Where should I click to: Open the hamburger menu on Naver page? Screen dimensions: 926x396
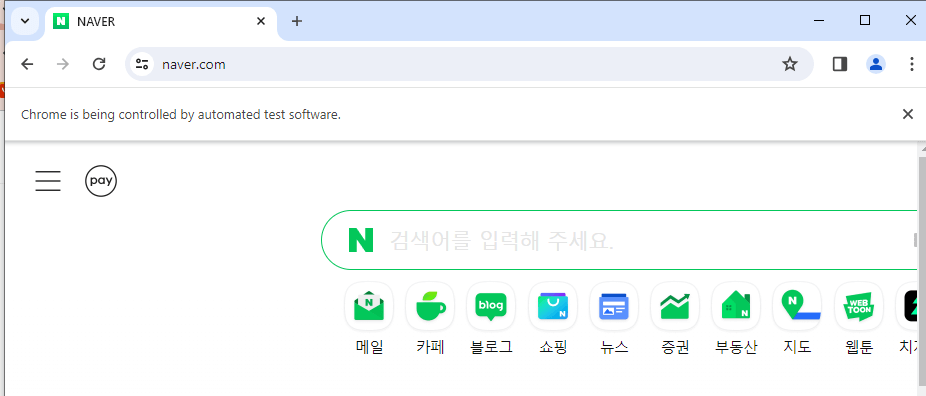click(48, 181)
